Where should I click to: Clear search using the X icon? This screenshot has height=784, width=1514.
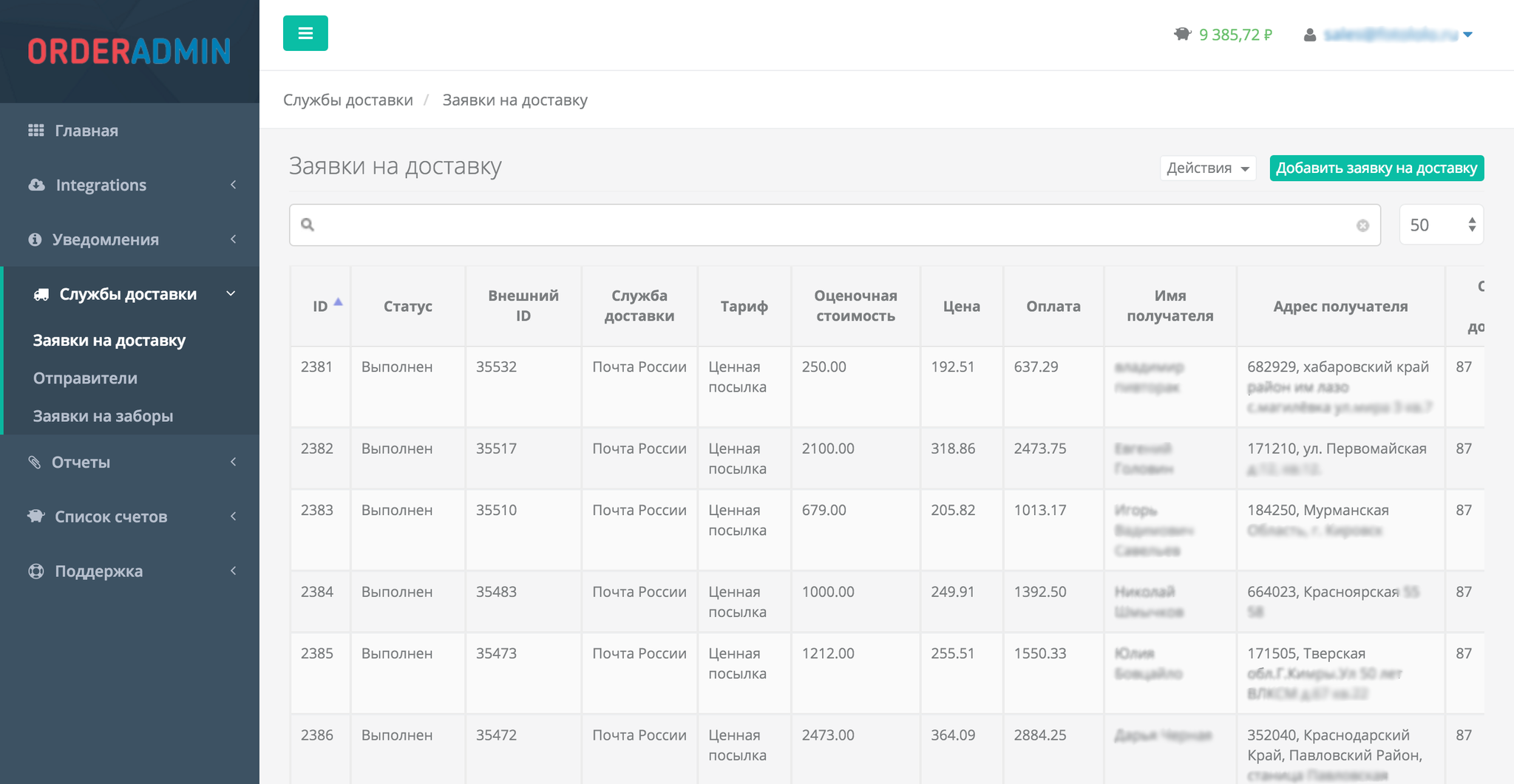(x=1362, y=225)
